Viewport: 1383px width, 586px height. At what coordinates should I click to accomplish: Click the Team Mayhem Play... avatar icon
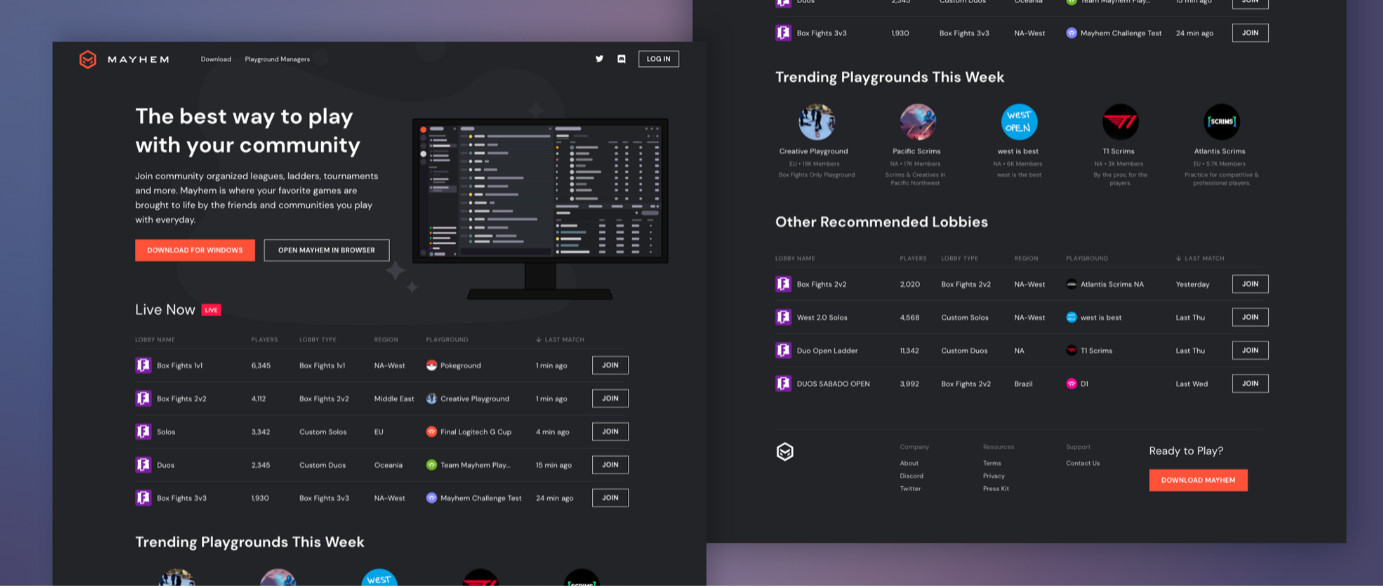[432, 465]
